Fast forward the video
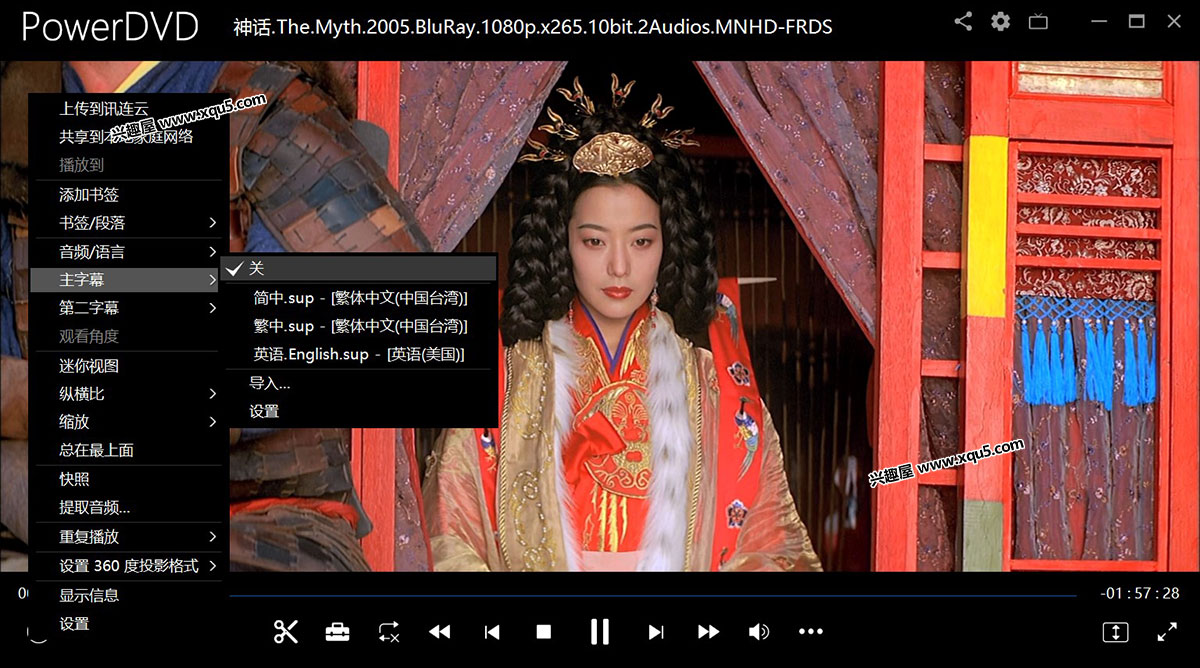Screen dimensions: 1200x668 coord(708,631)
